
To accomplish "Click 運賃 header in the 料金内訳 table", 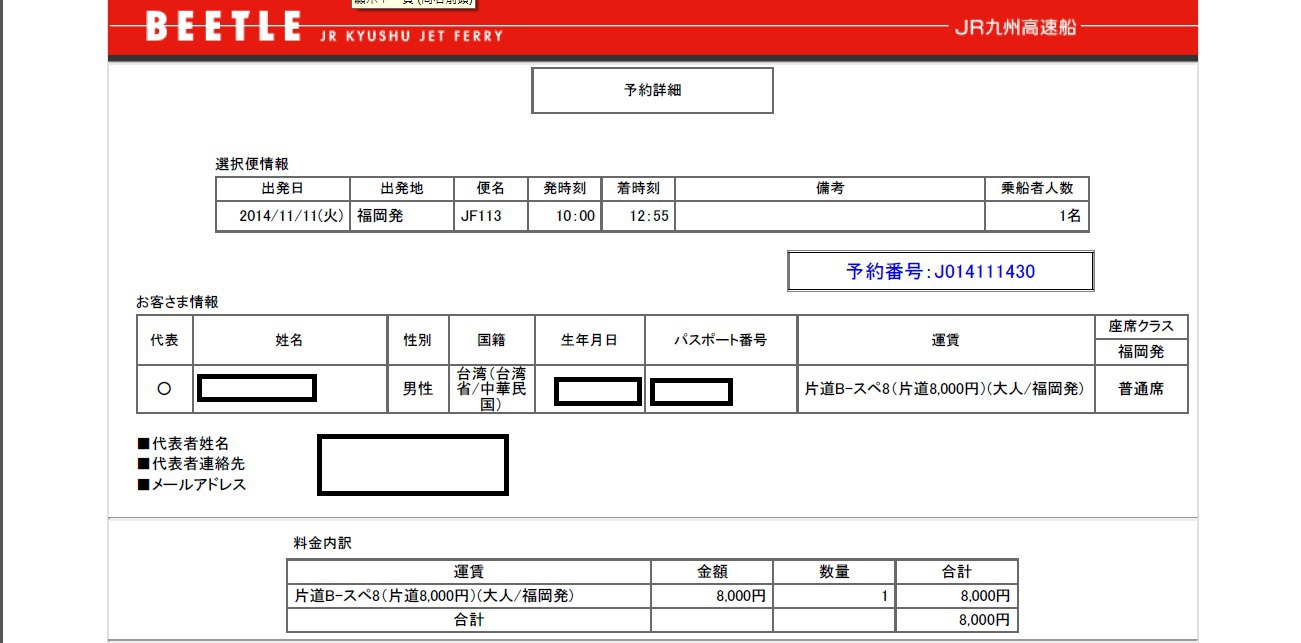I will pyautogui.click(x=468, y=572).
